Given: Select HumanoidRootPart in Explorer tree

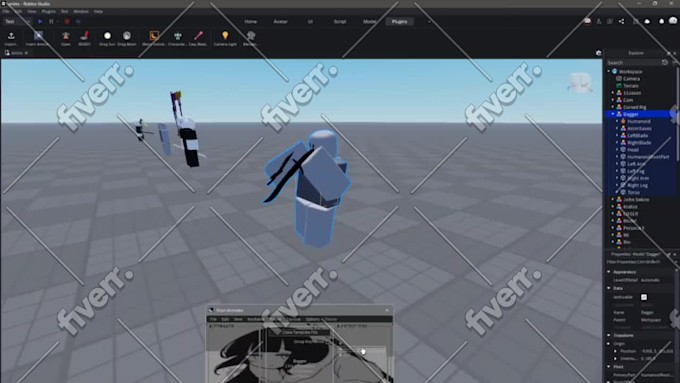Looking at the screenshot, I should pyautogui.click(x=648, y=157).
